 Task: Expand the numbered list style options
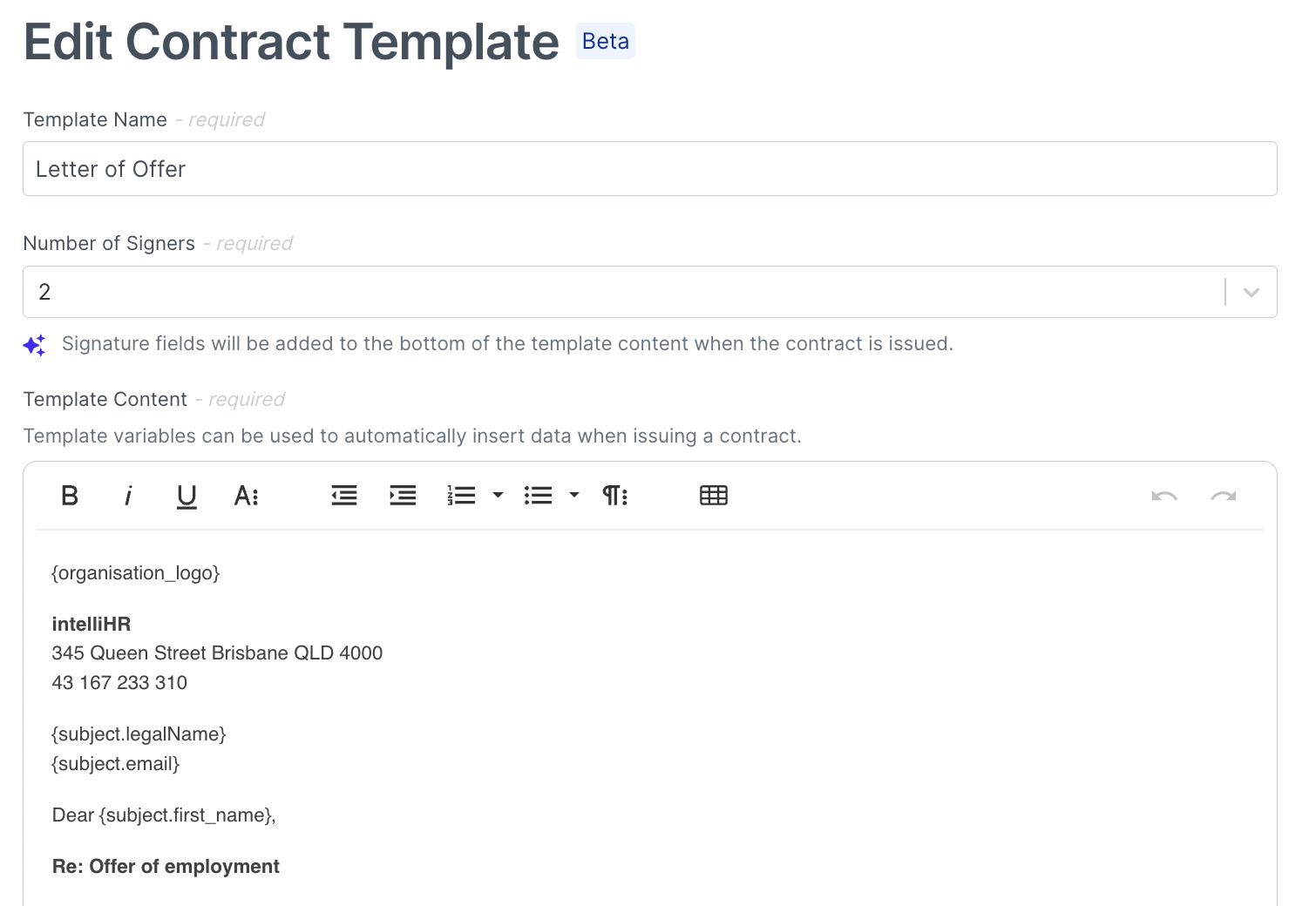tap(498, 495)
